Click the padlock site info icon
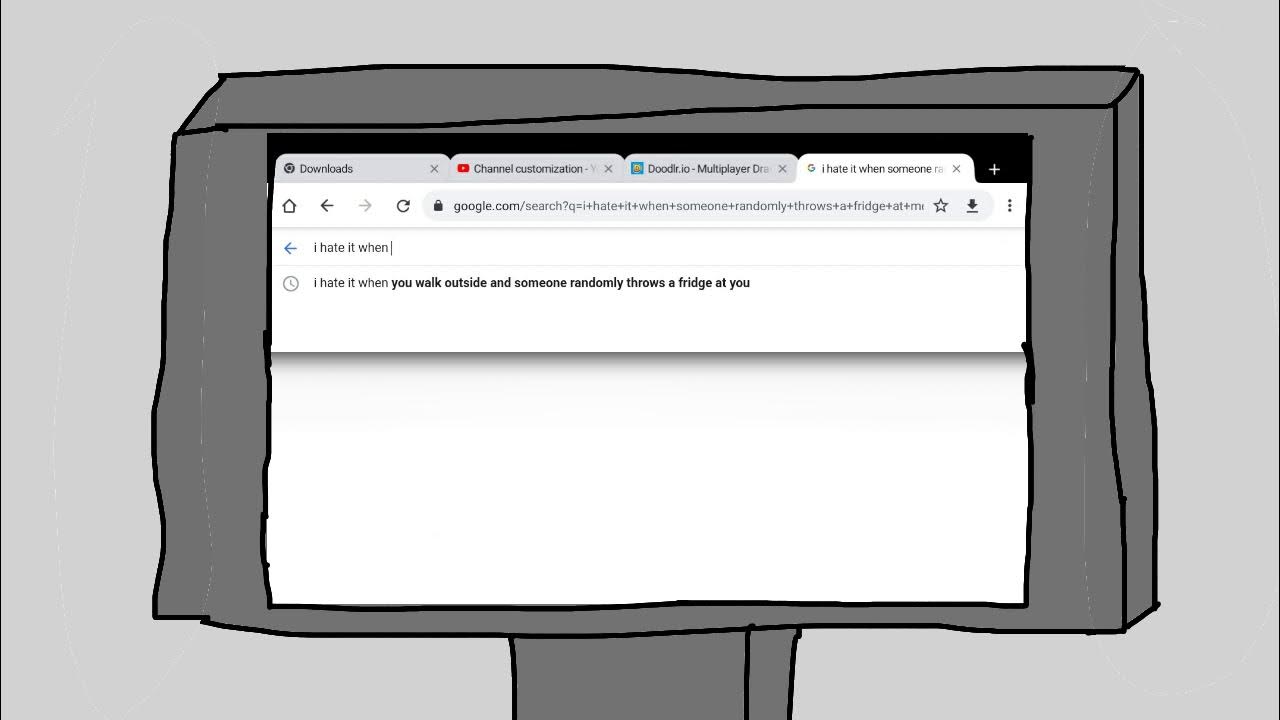This screenshot has width=1280, height=720. point(437,206)
